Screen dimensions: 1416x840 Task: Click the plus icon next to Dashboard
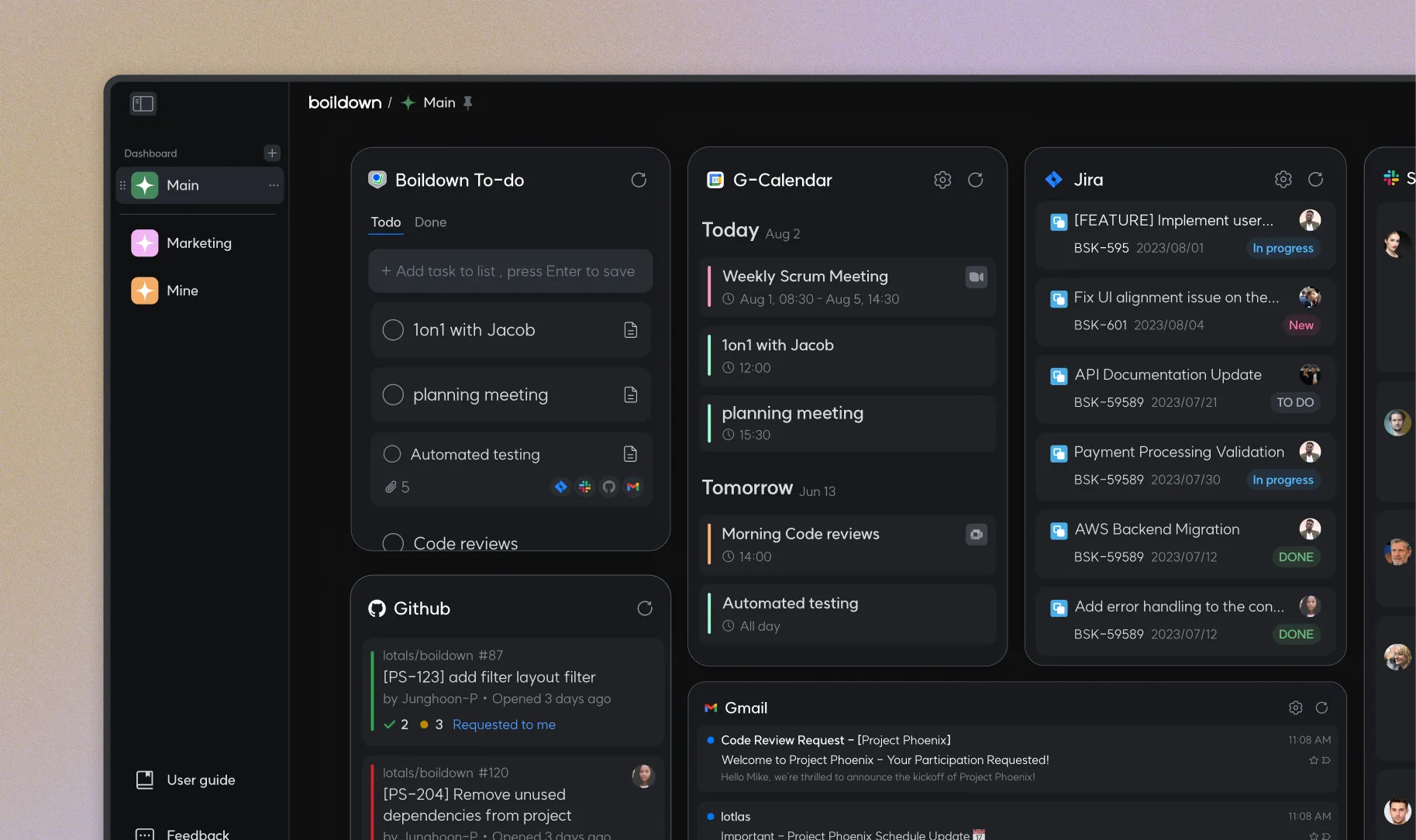271,153
